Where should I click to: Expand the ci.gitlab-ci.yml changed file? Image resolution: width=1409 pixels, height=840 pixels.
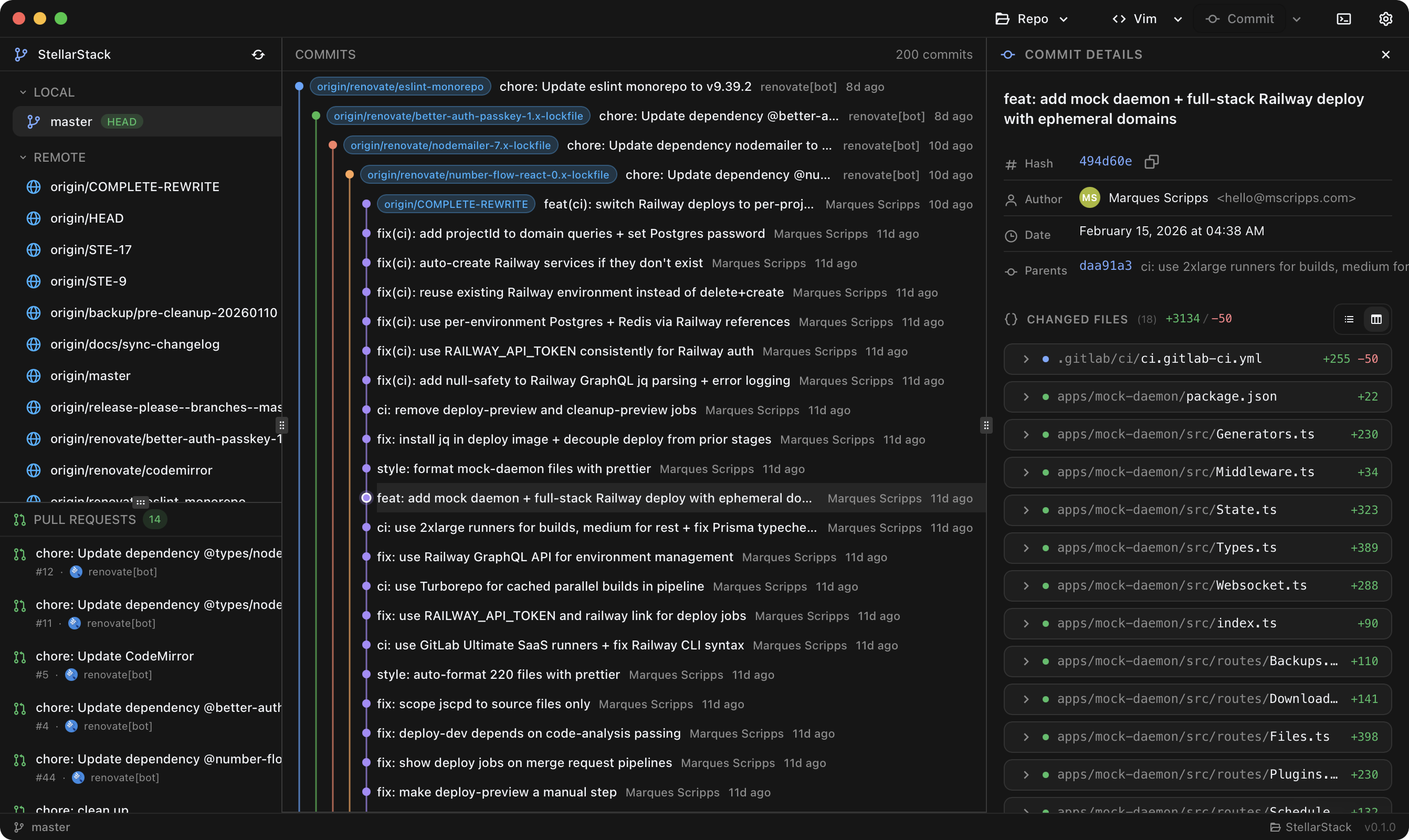point(1026,359)
